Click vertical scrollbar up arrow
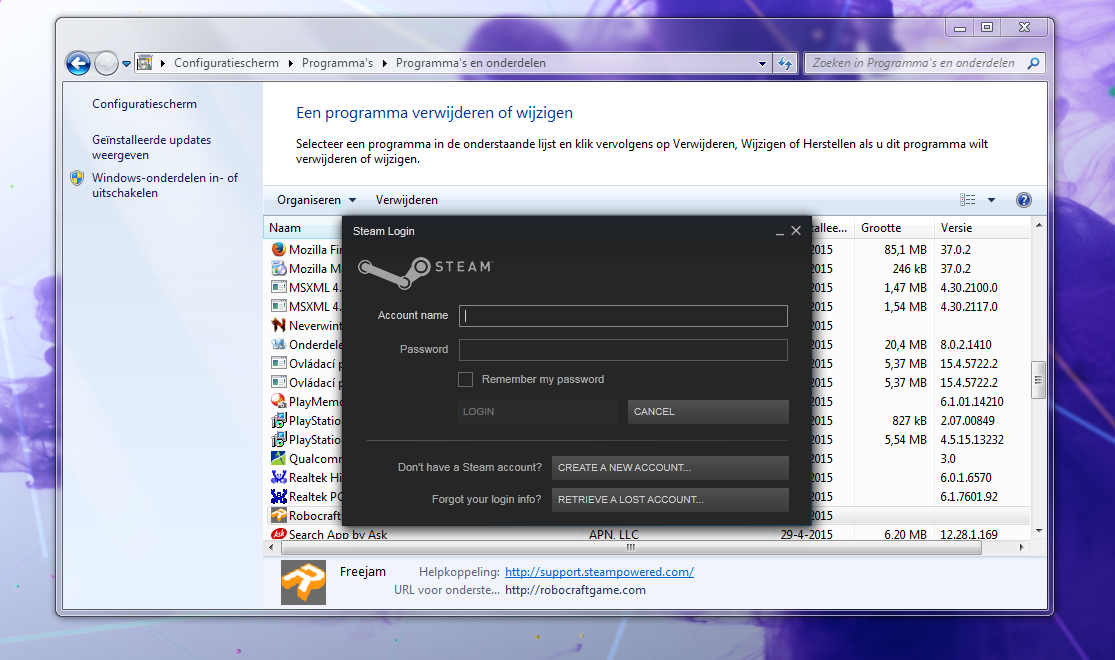The height and width of the screenshot is (660, 1115). [x=1039, y=225]
